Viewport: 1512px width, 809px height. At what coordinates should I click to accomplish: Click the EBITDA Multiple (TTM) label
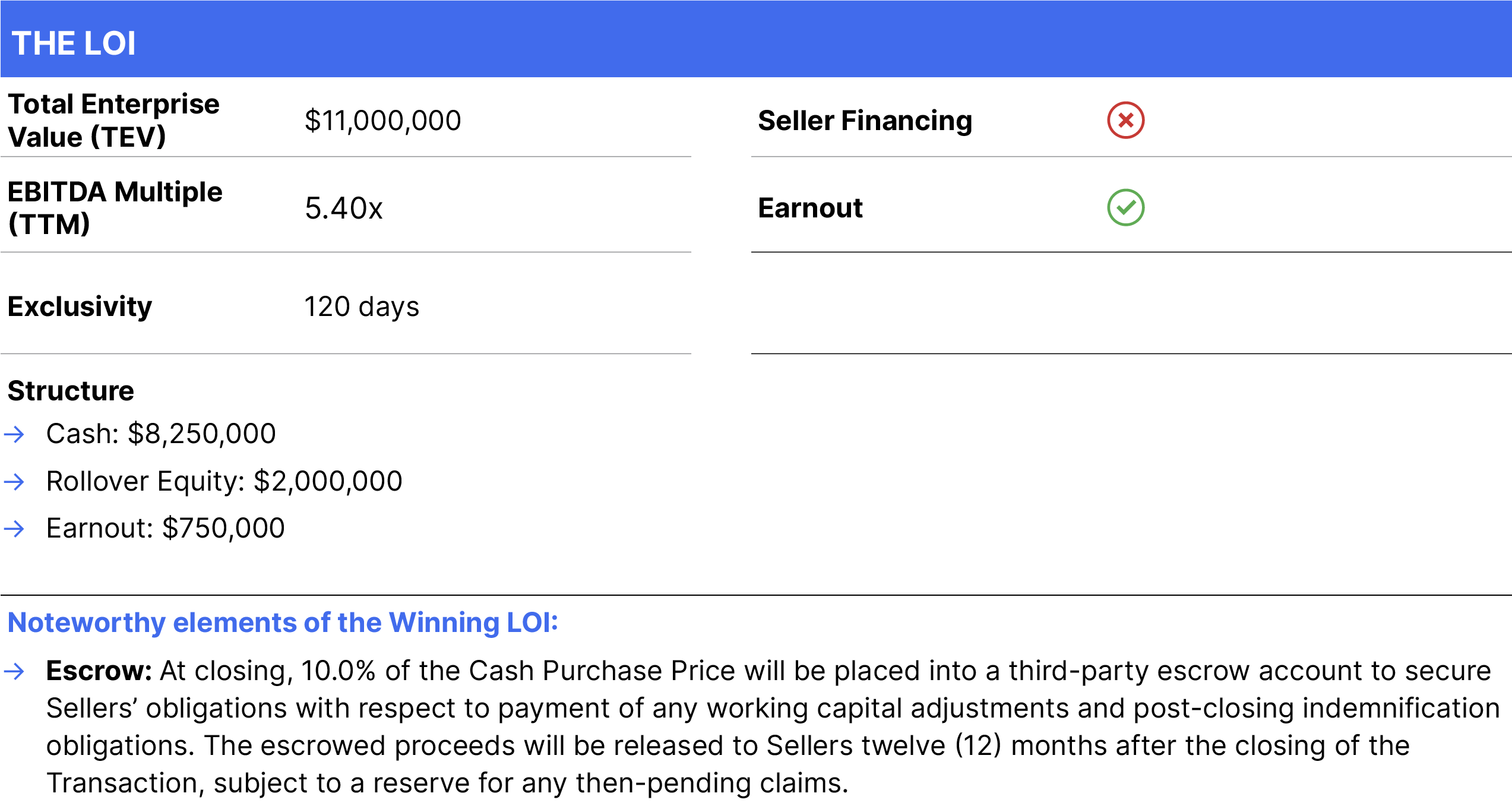point(115,208)
